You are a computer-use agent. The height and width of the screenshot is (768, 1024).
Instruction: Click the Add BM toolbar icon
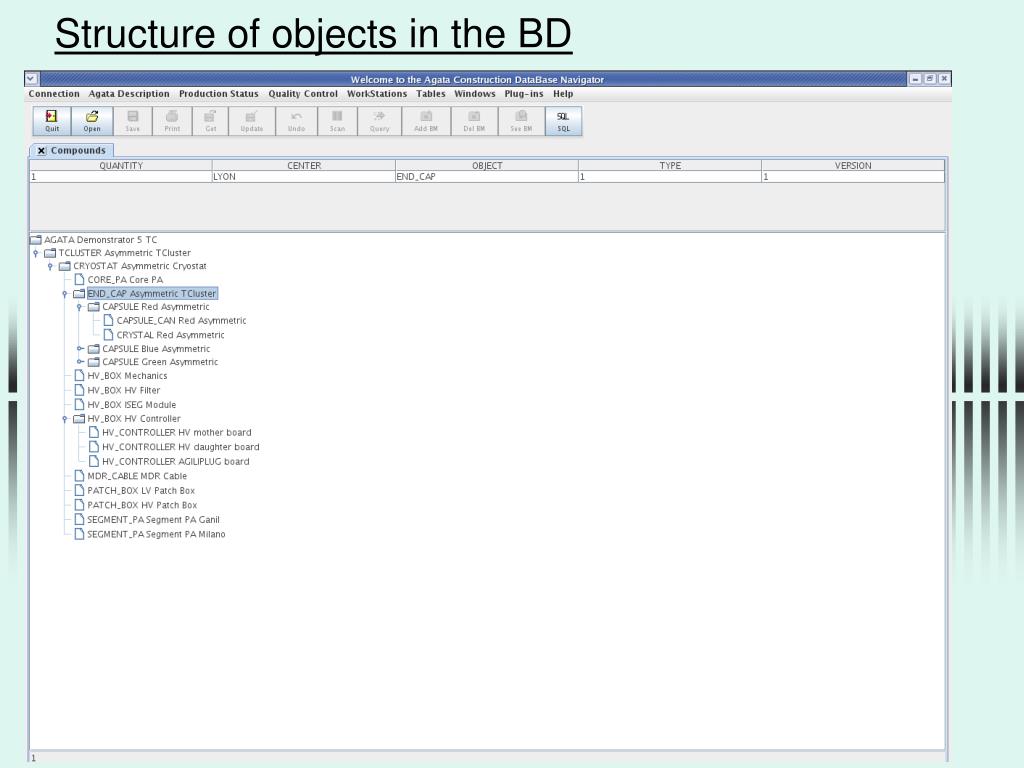[426, 121]
